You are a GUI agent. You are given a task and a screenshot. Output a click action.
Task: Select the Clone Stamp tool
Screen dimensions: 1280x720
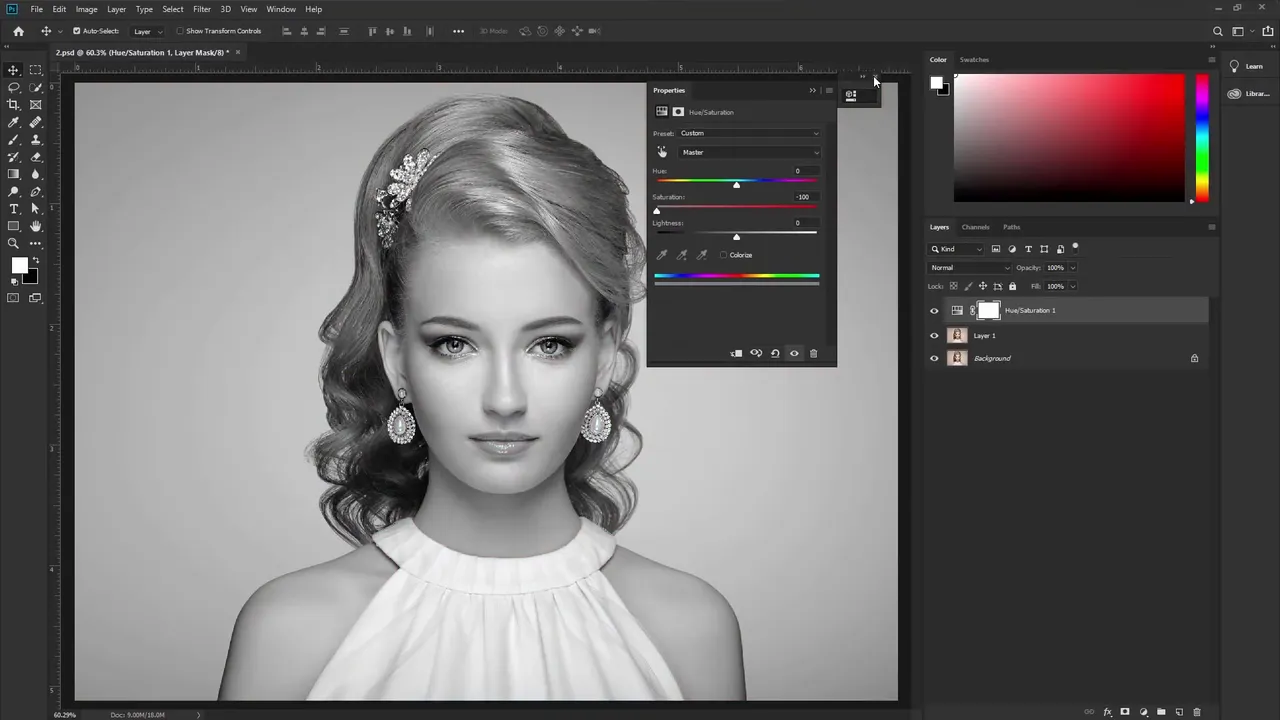click(x=36, y=140)
